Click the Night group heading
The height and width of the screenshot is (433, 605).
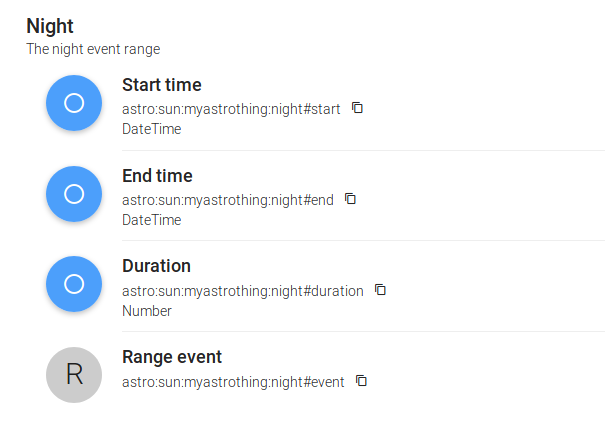(49, 27)
